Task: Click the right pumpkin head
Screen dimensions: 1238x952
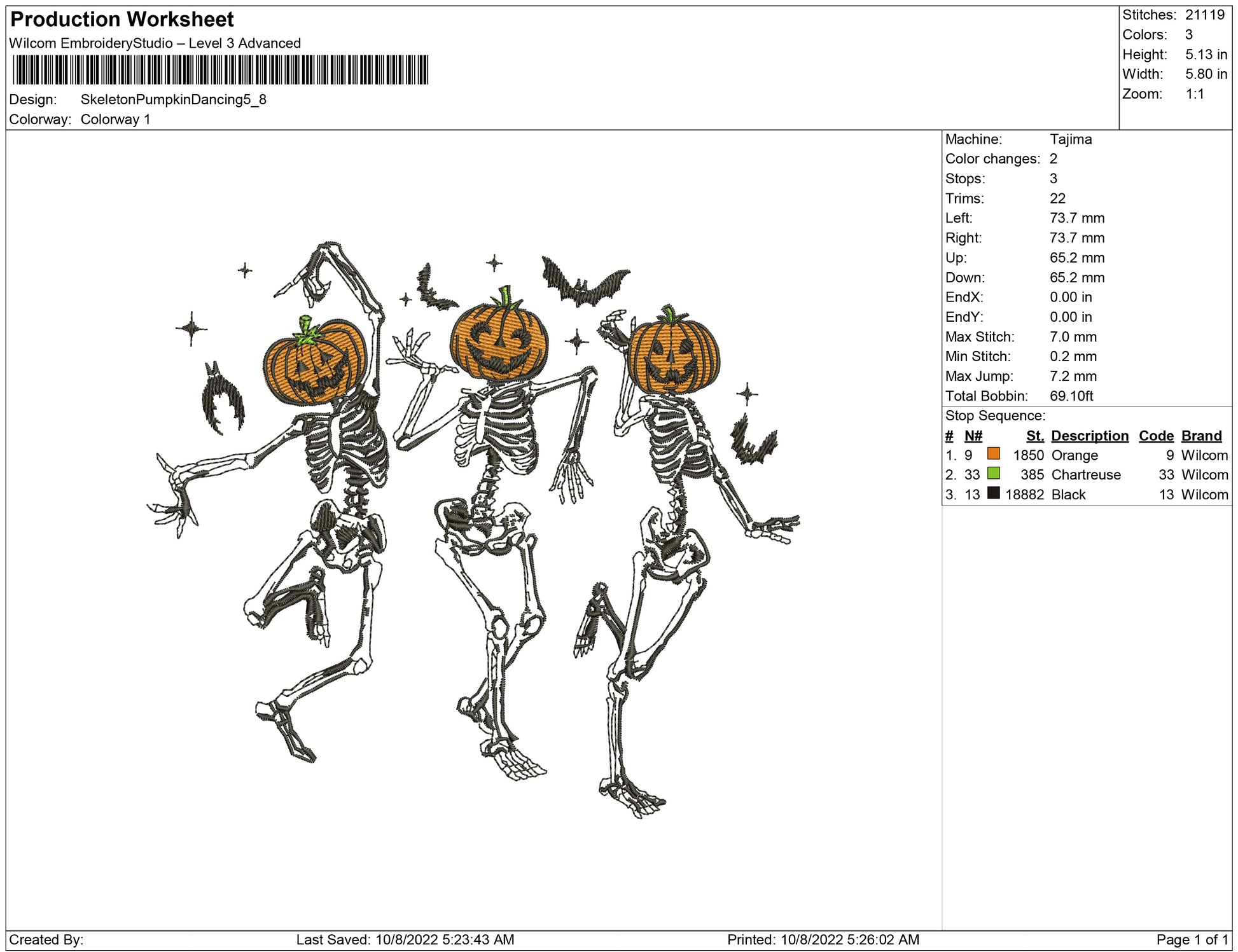Action: 674,357
